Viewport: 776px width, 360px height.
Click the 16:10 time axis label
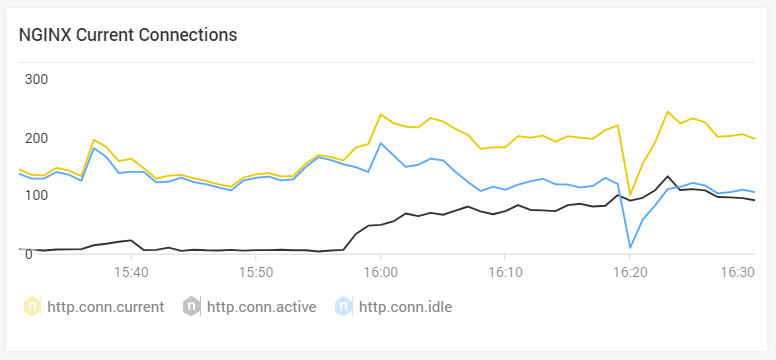pos(504,271)
